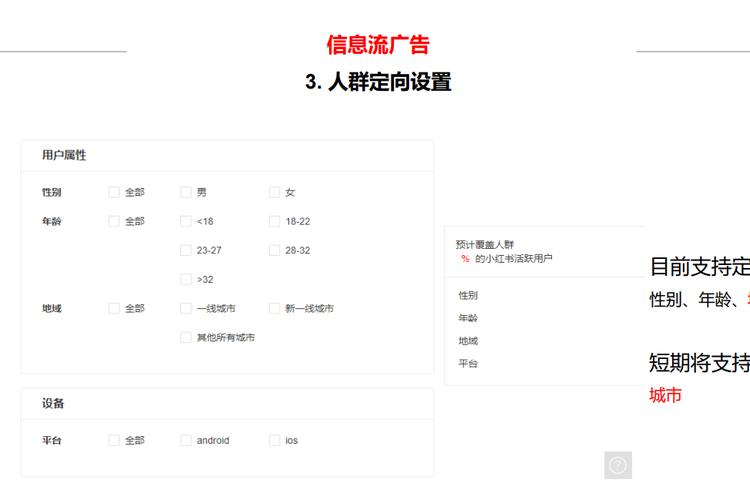Enable the 28-32 age checkbox
This screenshot has height=500, width=750.
point(275,250)
